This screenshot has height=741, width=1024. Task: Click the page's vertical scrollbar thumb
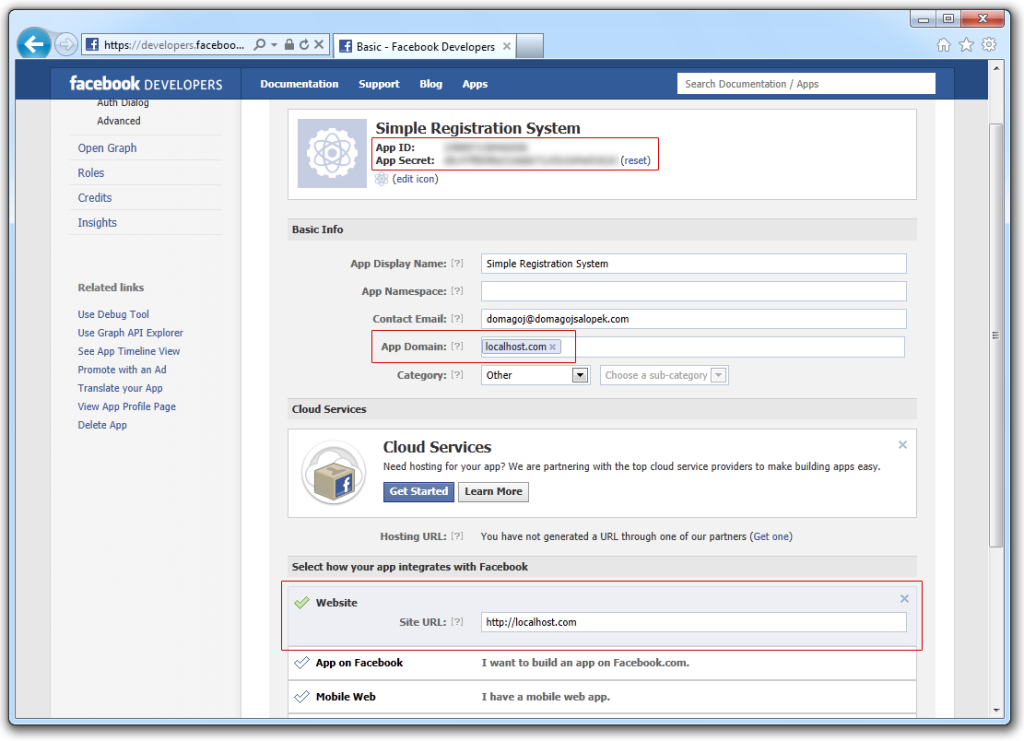995,335
